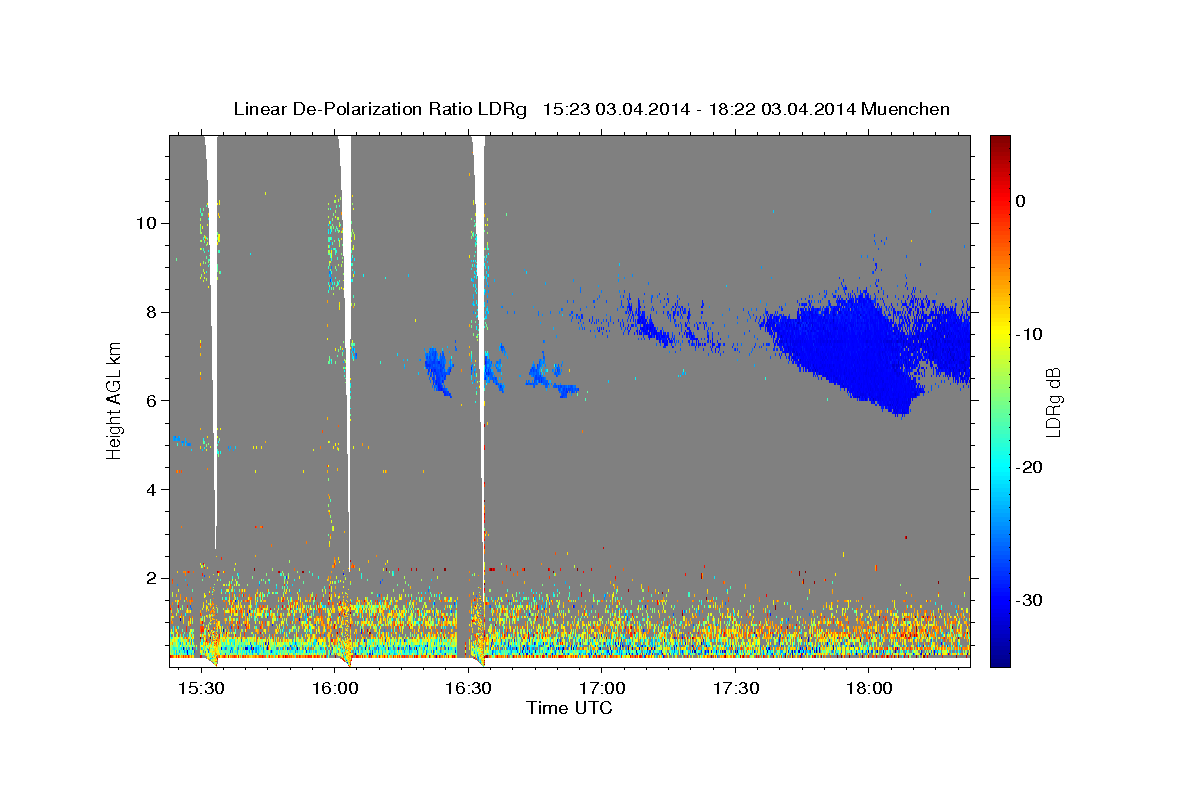Click the height tick label 8
This screenshot has height=800, width=1200.
click(x=151, y=311)
